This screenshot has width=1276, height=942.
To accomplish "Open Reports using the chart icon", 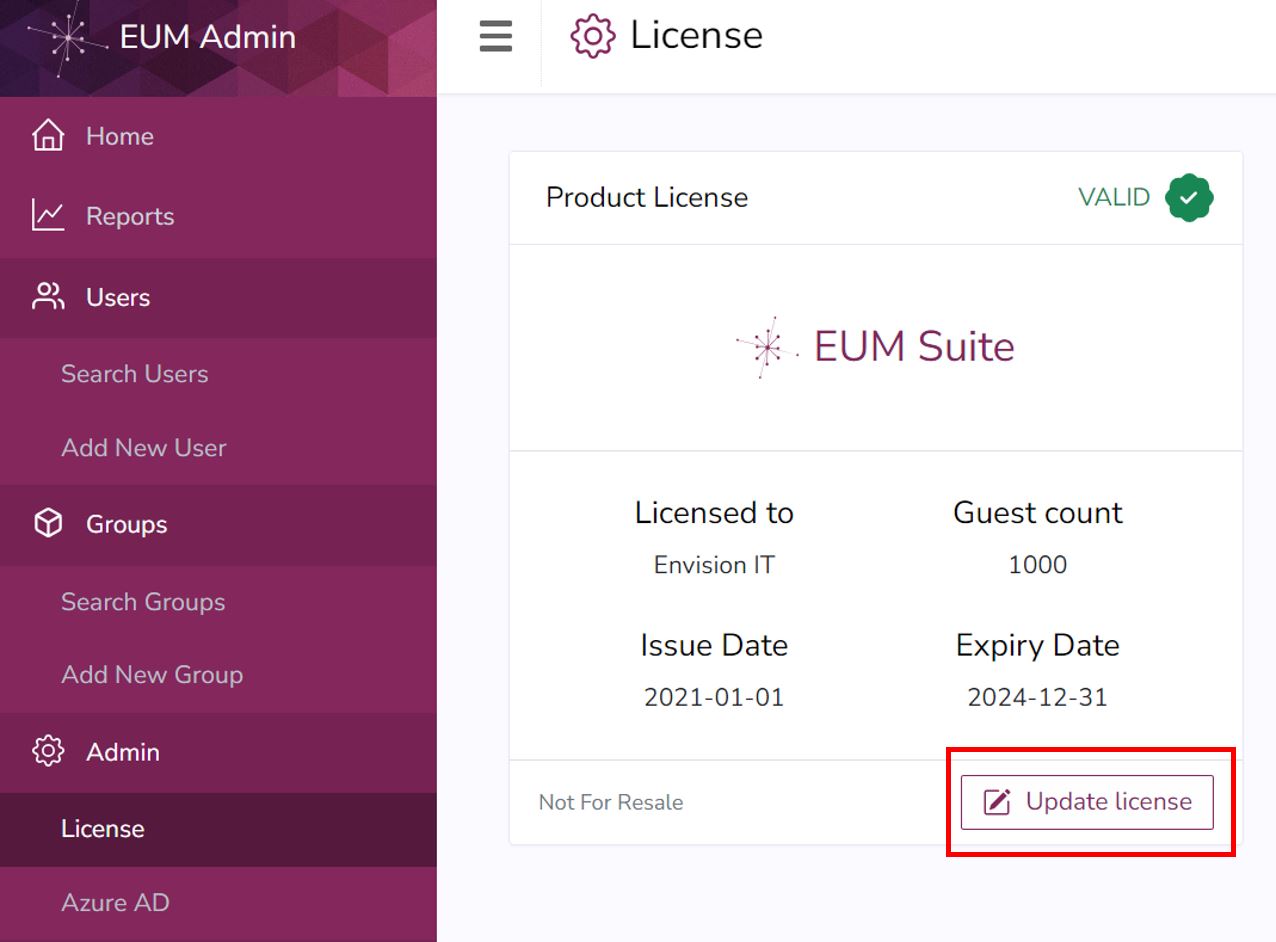I will click(x=47, y=216).
